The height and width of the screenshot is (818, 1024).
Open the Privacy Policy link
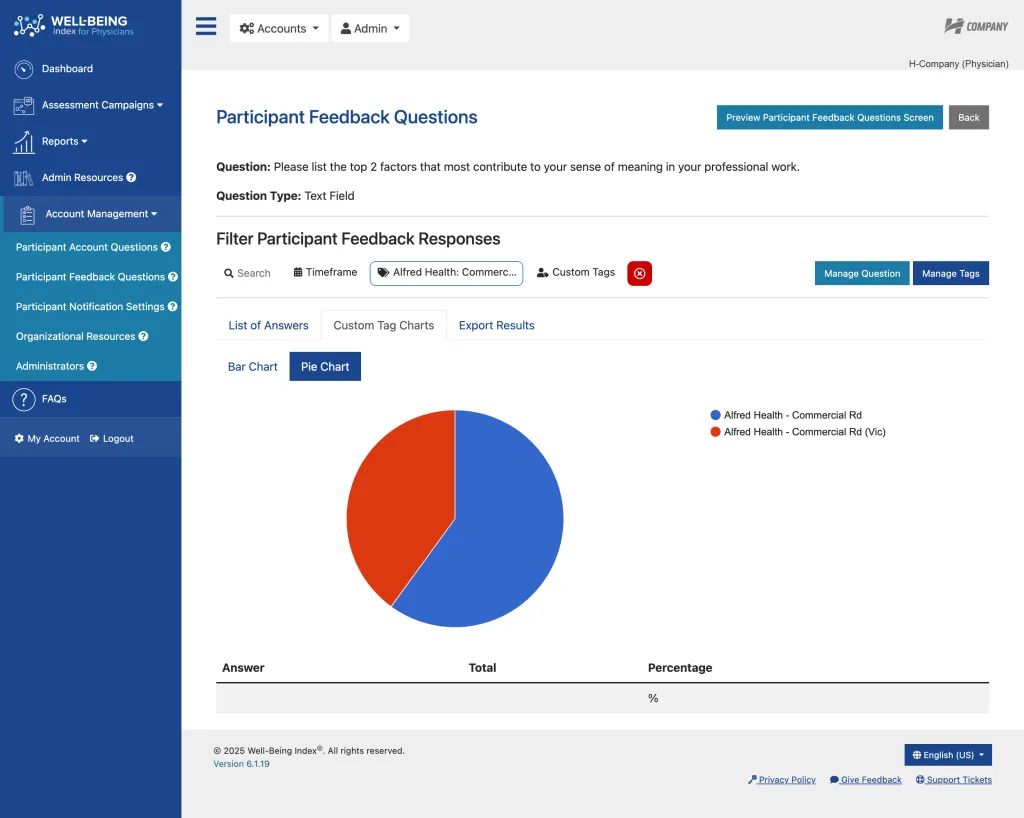click(782, 779)
